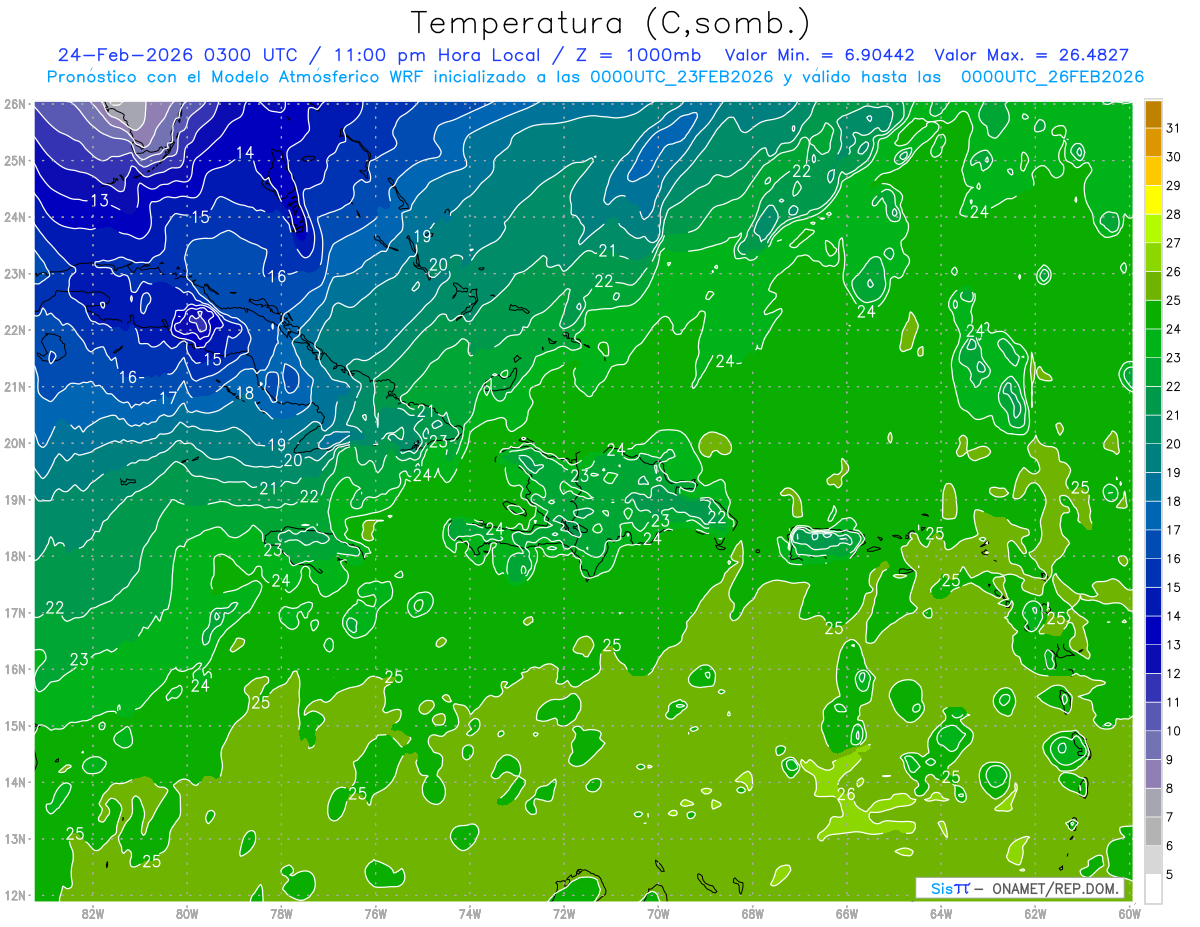
Task: Click the '0000UTC_26FEB2026' valid-until text
Action: [x=1052, y=77]
